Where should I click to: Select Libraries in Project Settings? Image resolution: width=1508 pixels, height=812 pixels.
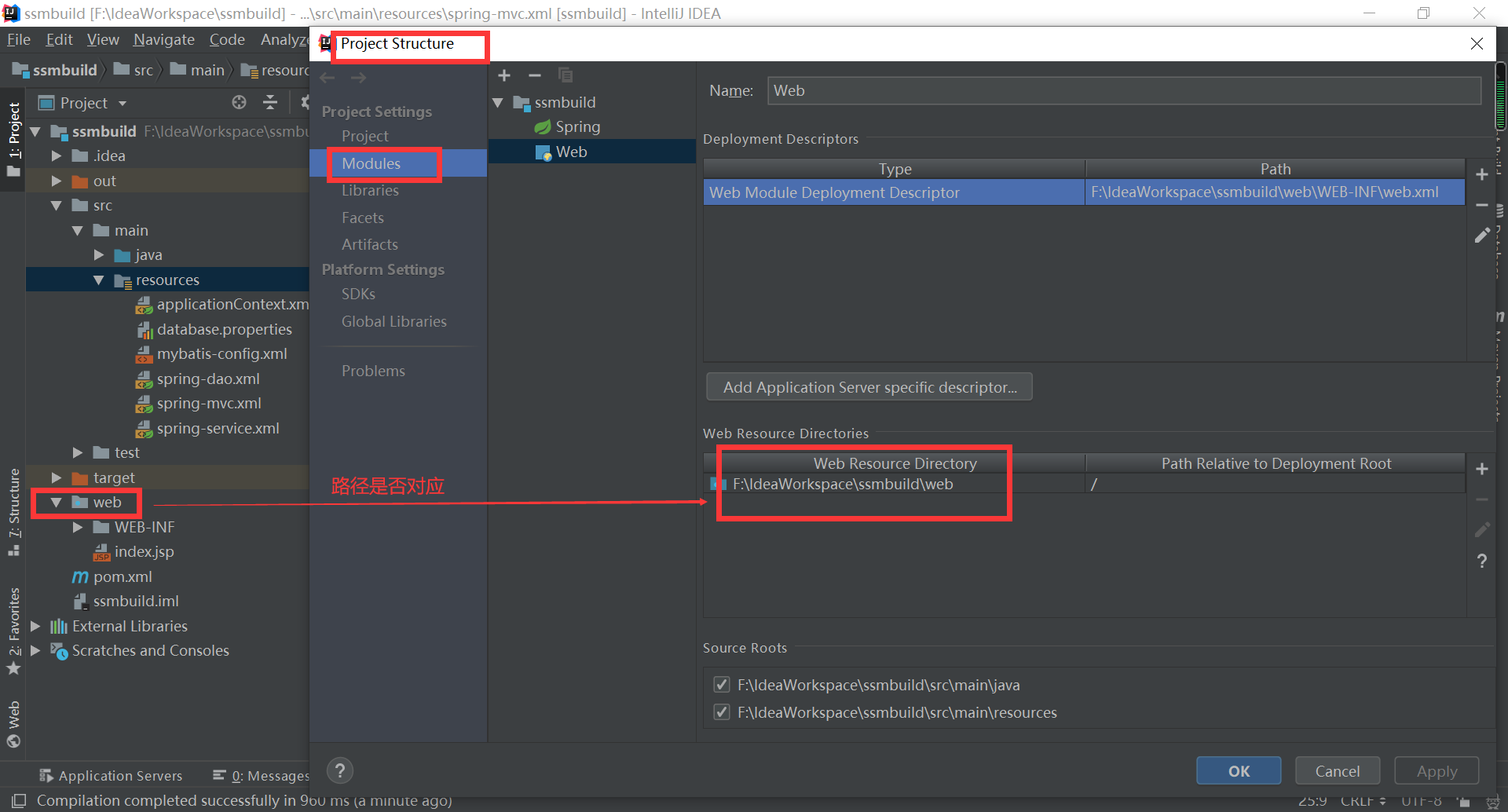pyautogui.click(x=370, y=190)
